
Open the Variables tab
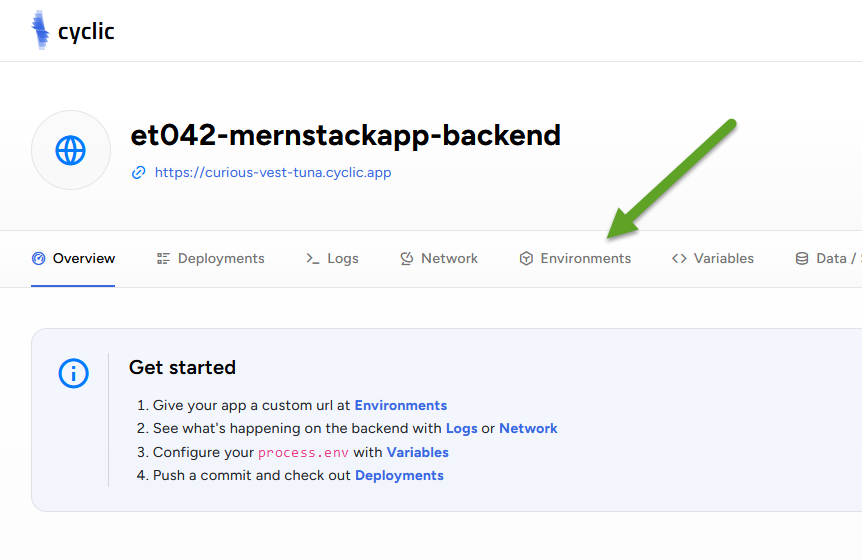pyautogui.click(x=713, y=258)
